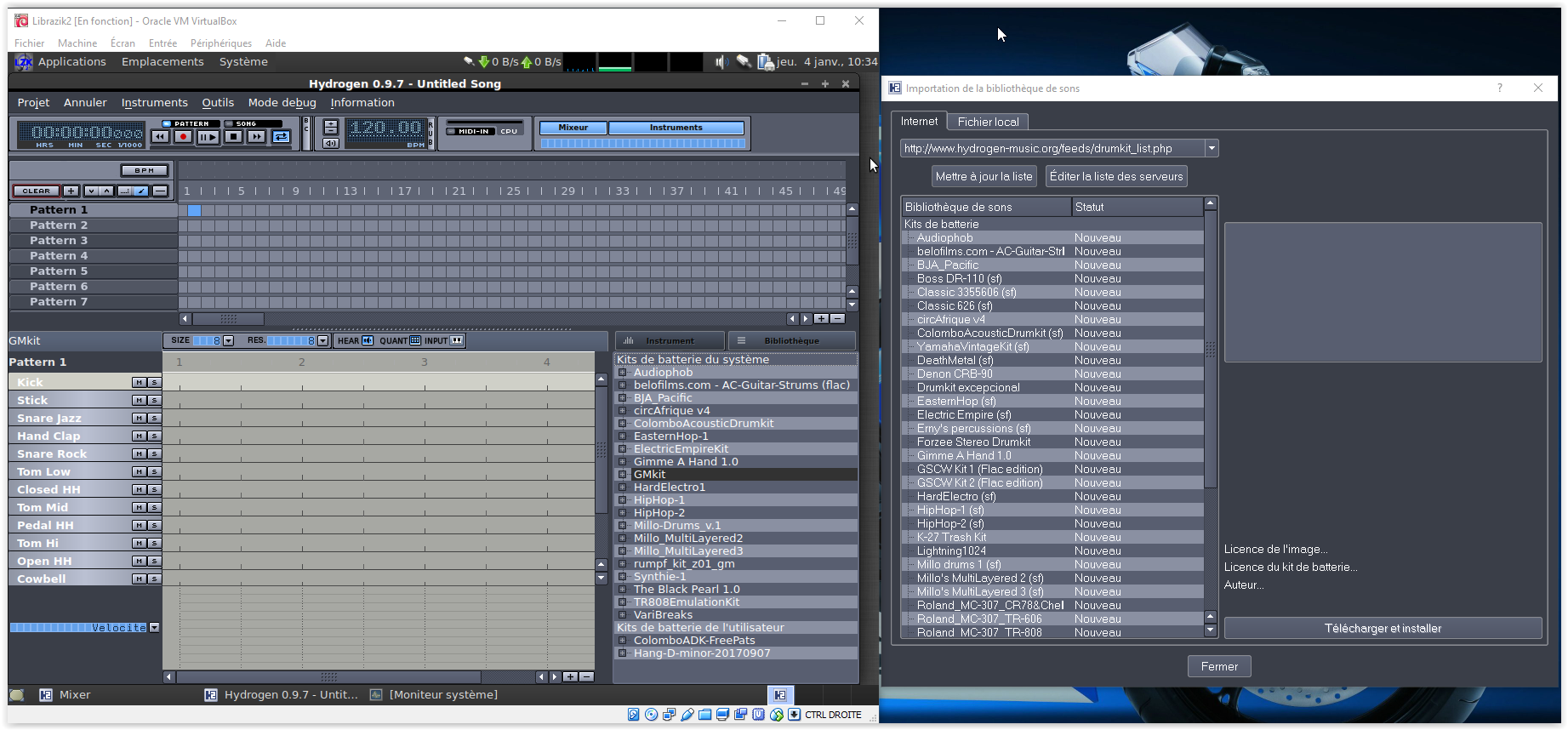Click the song editor timeline minus button
Image resolution: width=1568 pixels, height=730 pixels.
point(160,191)
